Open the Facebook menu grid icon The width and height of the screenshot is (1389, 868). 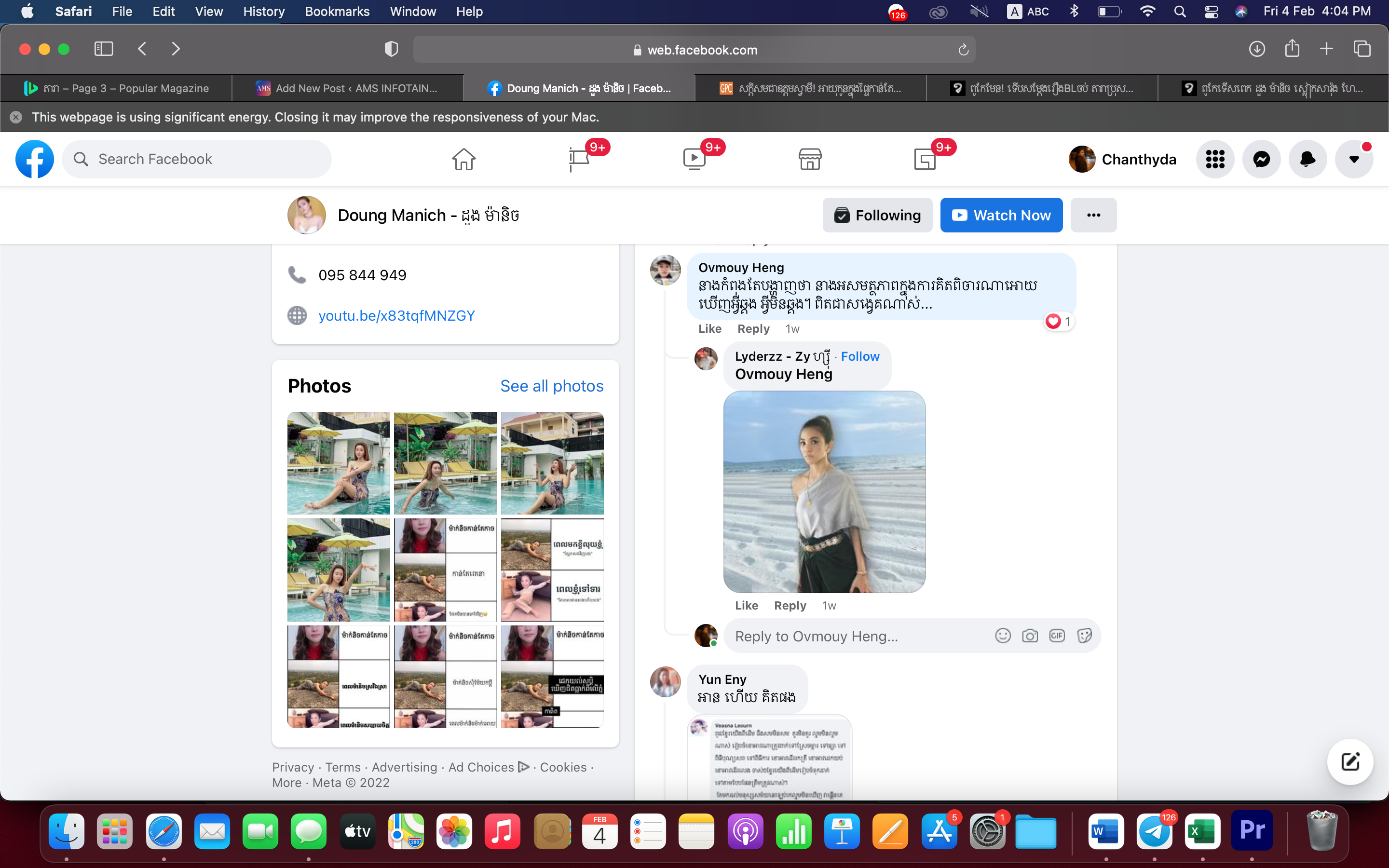1214,159
